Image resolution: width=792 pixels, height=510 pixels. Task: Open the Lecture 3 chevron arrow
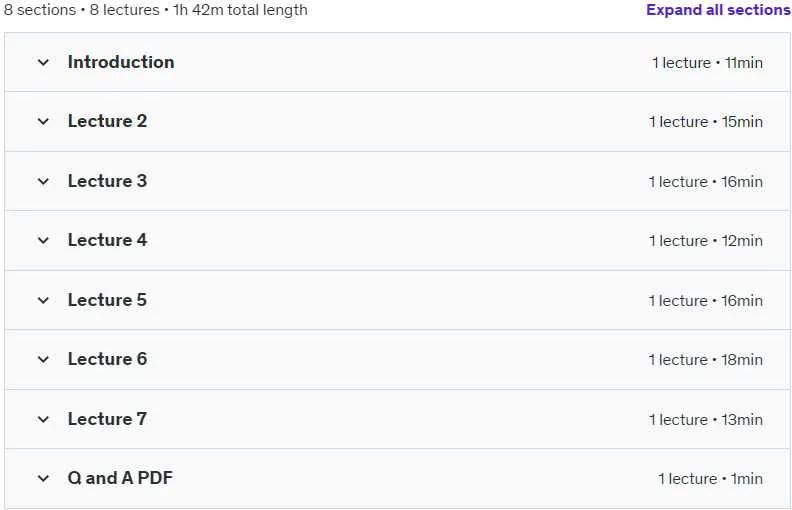pyautogui.click(x=43, y=181)
